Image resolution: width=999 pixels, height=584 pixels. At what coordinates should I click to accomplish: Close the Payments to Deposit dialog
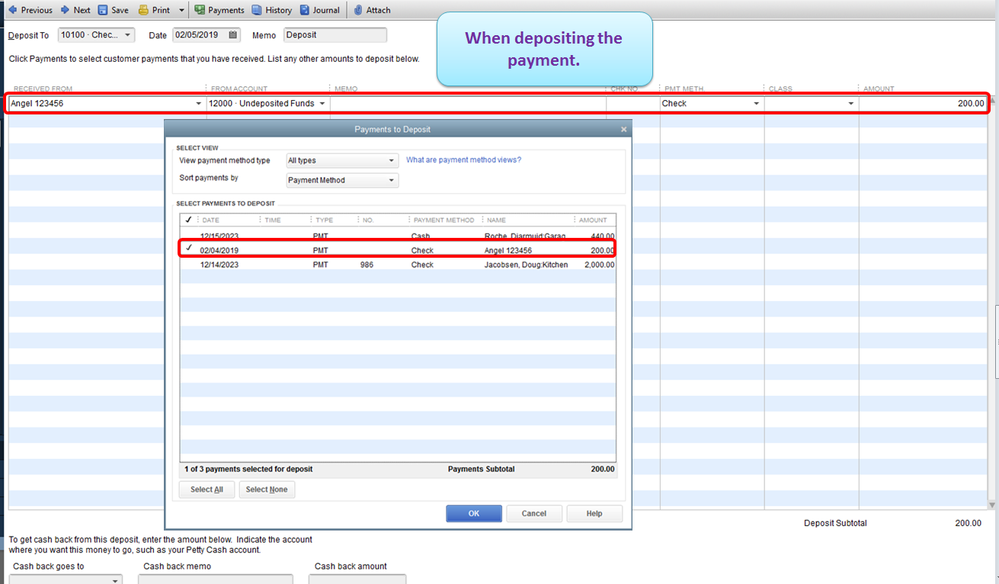(624, 129)
